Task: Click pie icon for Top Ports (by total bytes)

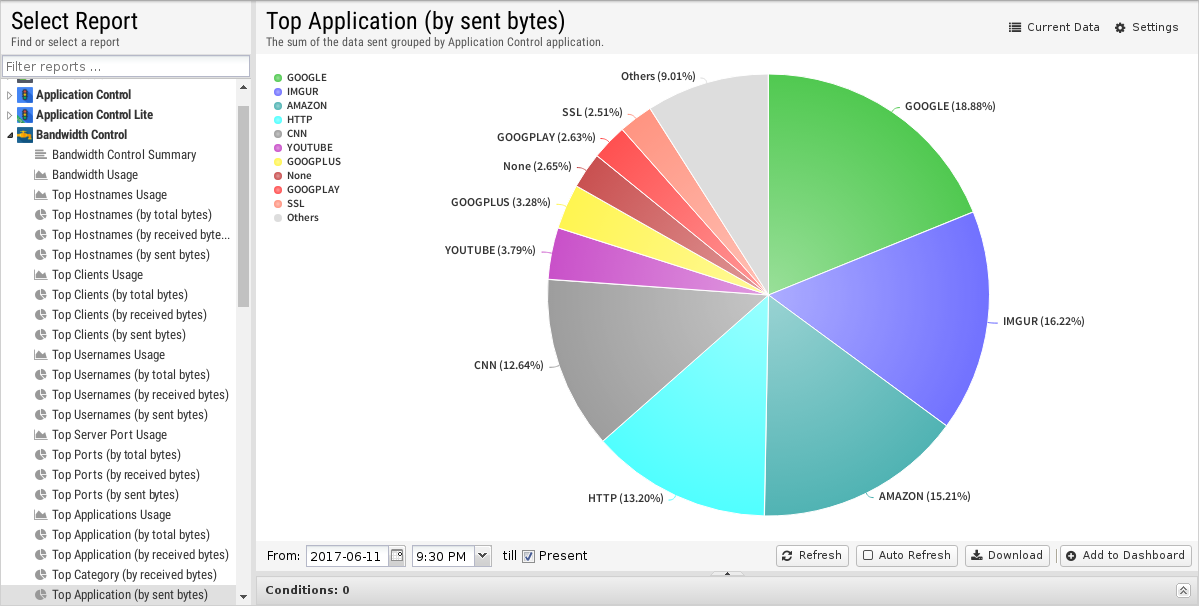Action: click(41, 455)
